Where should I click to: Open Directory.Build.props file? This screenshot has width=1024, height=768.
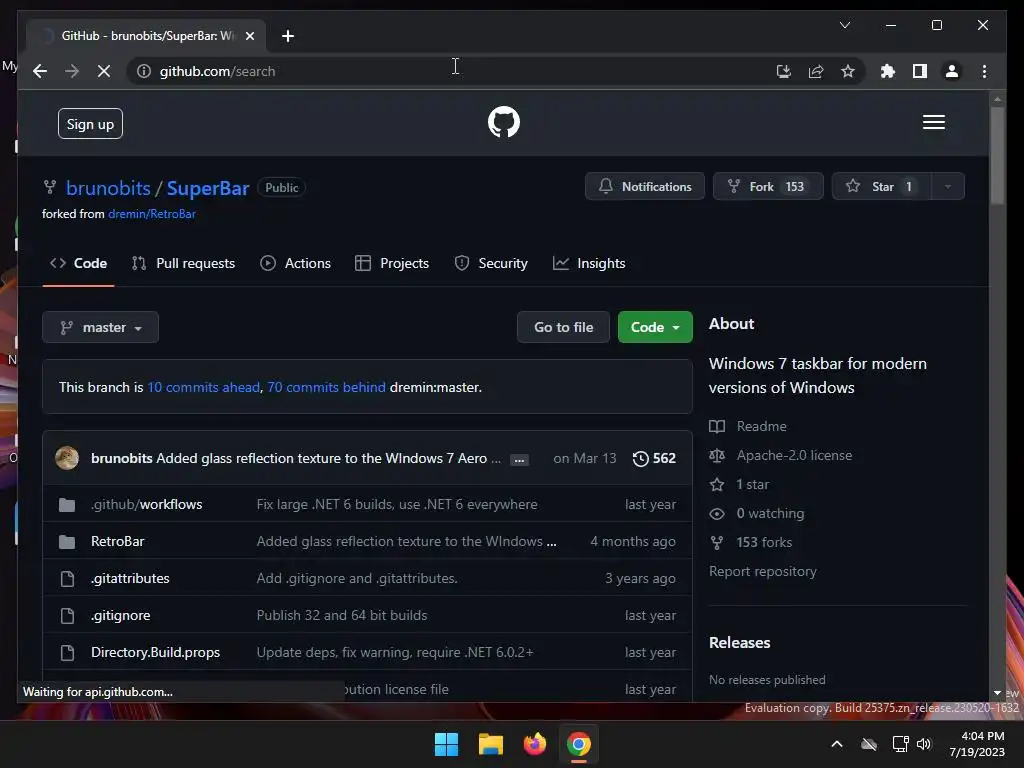(155, 652)
